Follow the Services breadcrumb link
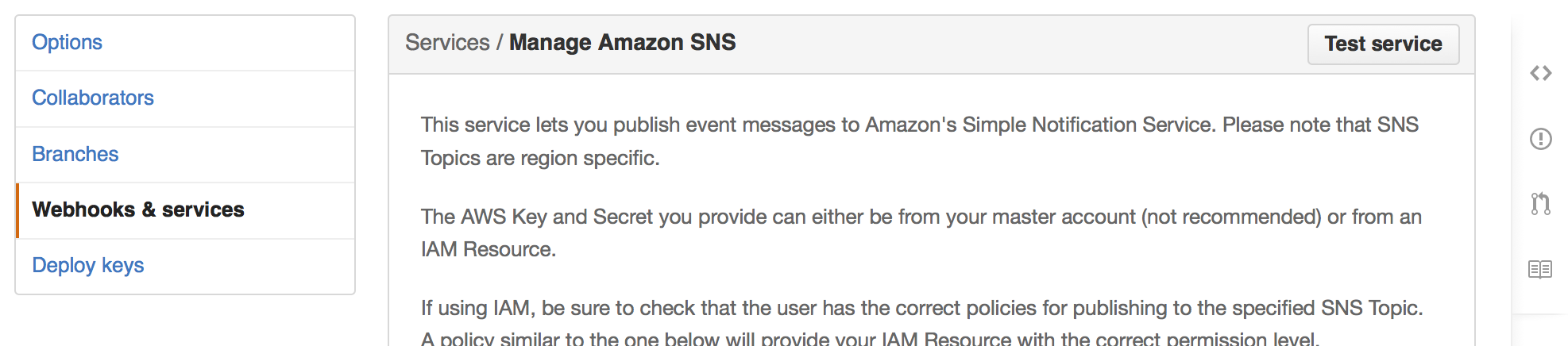 (447, 42)
